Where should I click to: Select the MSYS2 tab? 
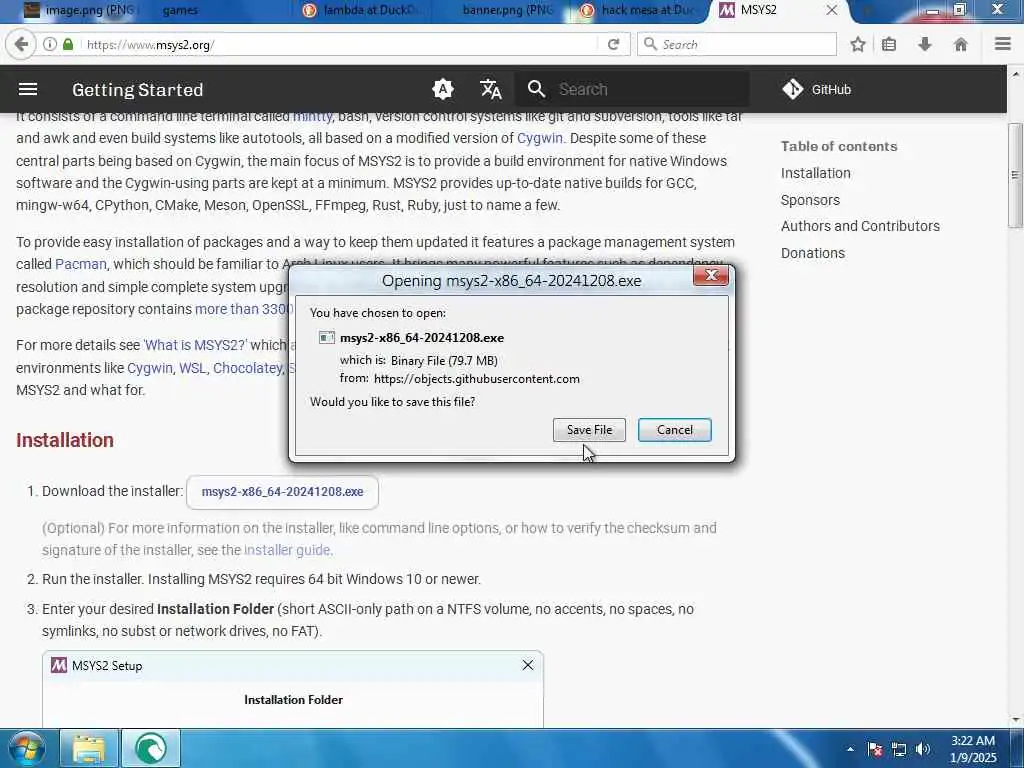(x=758, y=10)
